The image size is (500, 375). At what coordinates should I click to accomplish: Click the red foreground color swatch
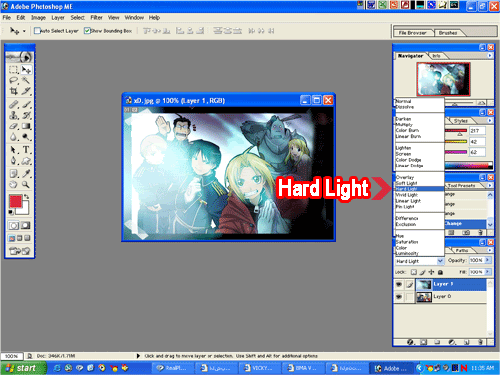[15, 201]
